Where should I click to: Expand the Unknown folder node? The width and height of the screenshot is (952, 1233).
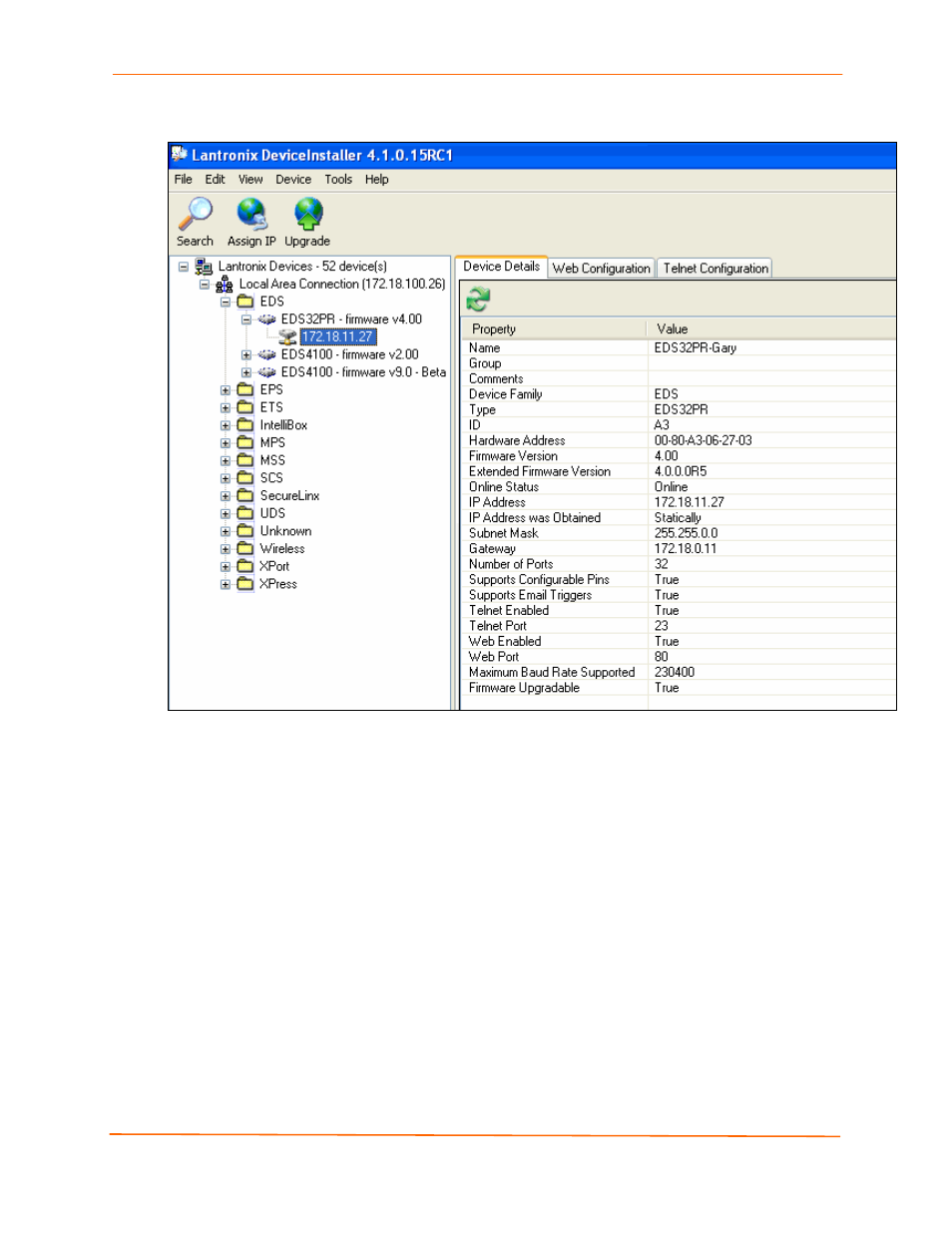(x=226, y=531)
